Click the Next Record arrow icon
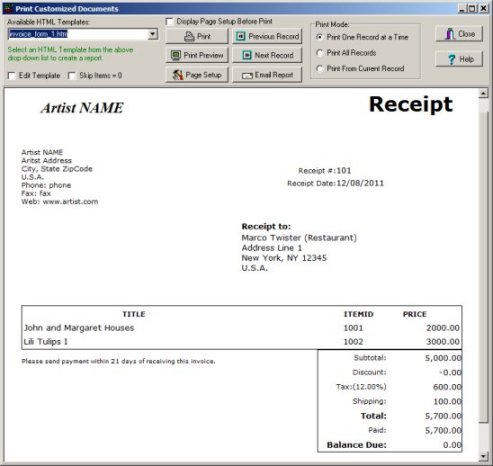 pos(247,55)
